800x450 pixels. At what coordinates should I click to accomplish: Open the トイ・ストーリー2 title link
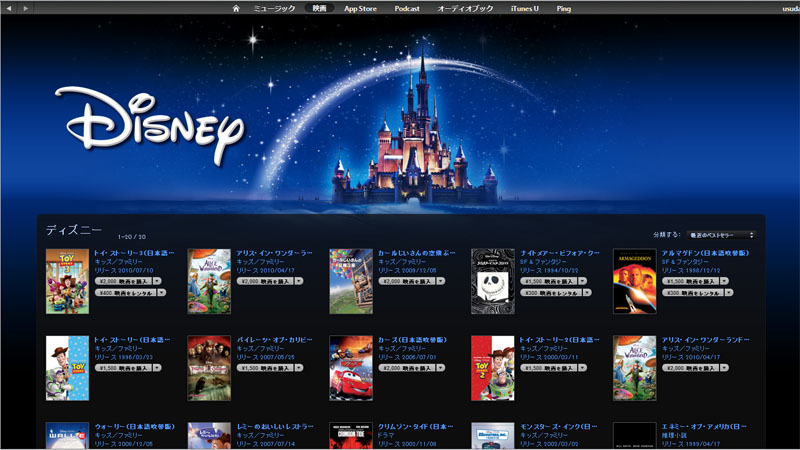[560, 340]
